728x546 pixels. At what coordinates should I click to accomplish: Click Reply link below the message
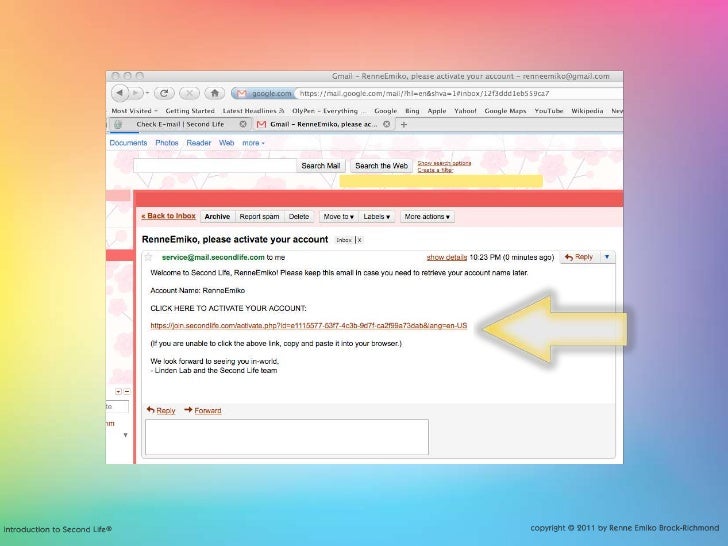pos(166,410)
